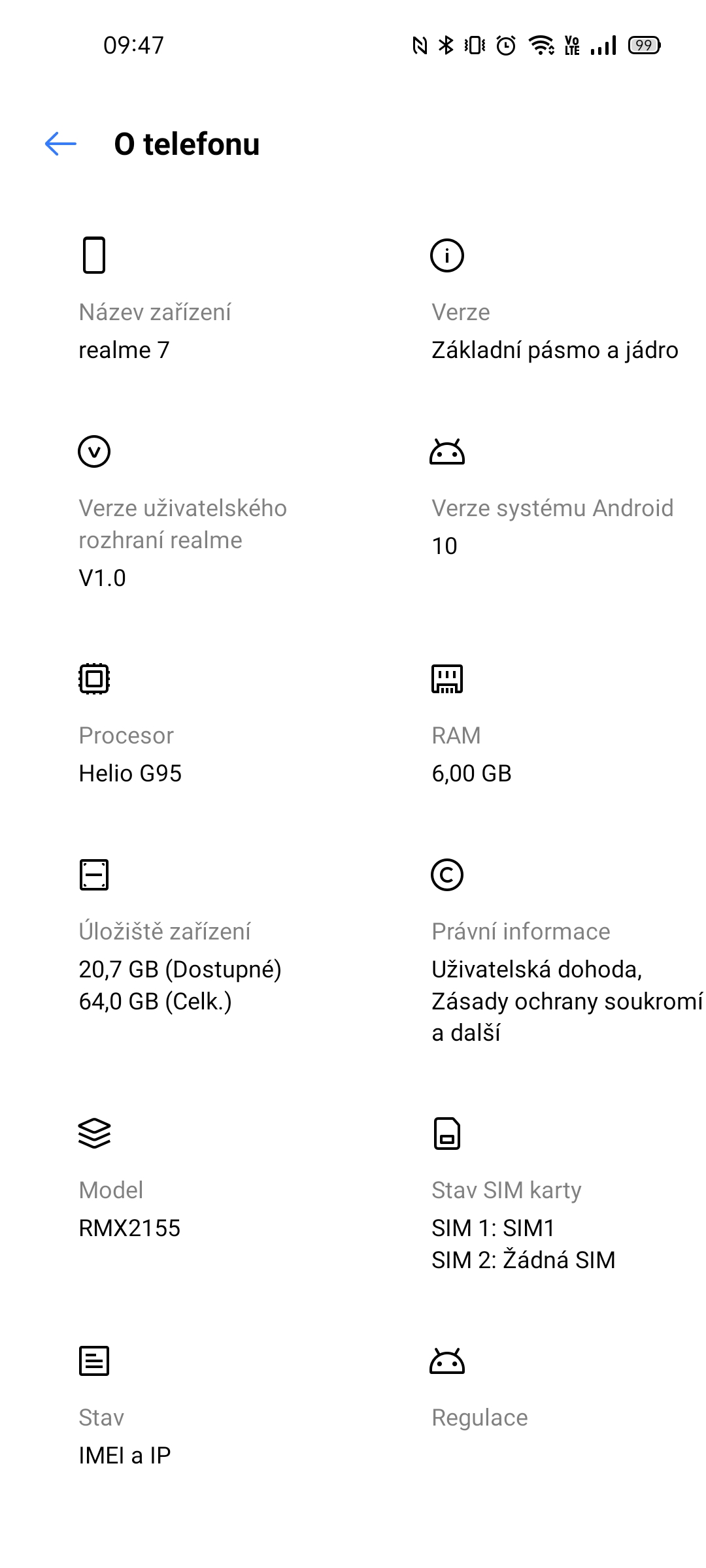Viewport: 706px width, 1568px height.
Task: Tap the Helio G95 processor entry
Action: click(130, 773)
